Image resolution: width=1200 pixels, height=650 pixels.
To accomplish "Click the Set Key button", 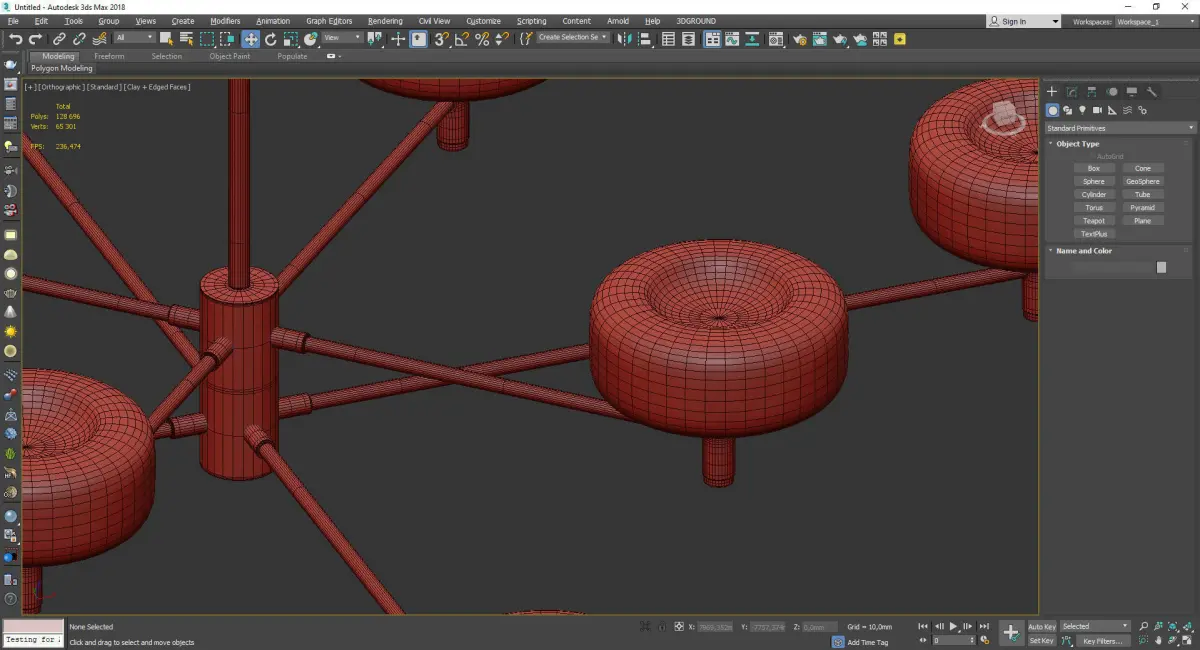I will [x=1041, y=641].
